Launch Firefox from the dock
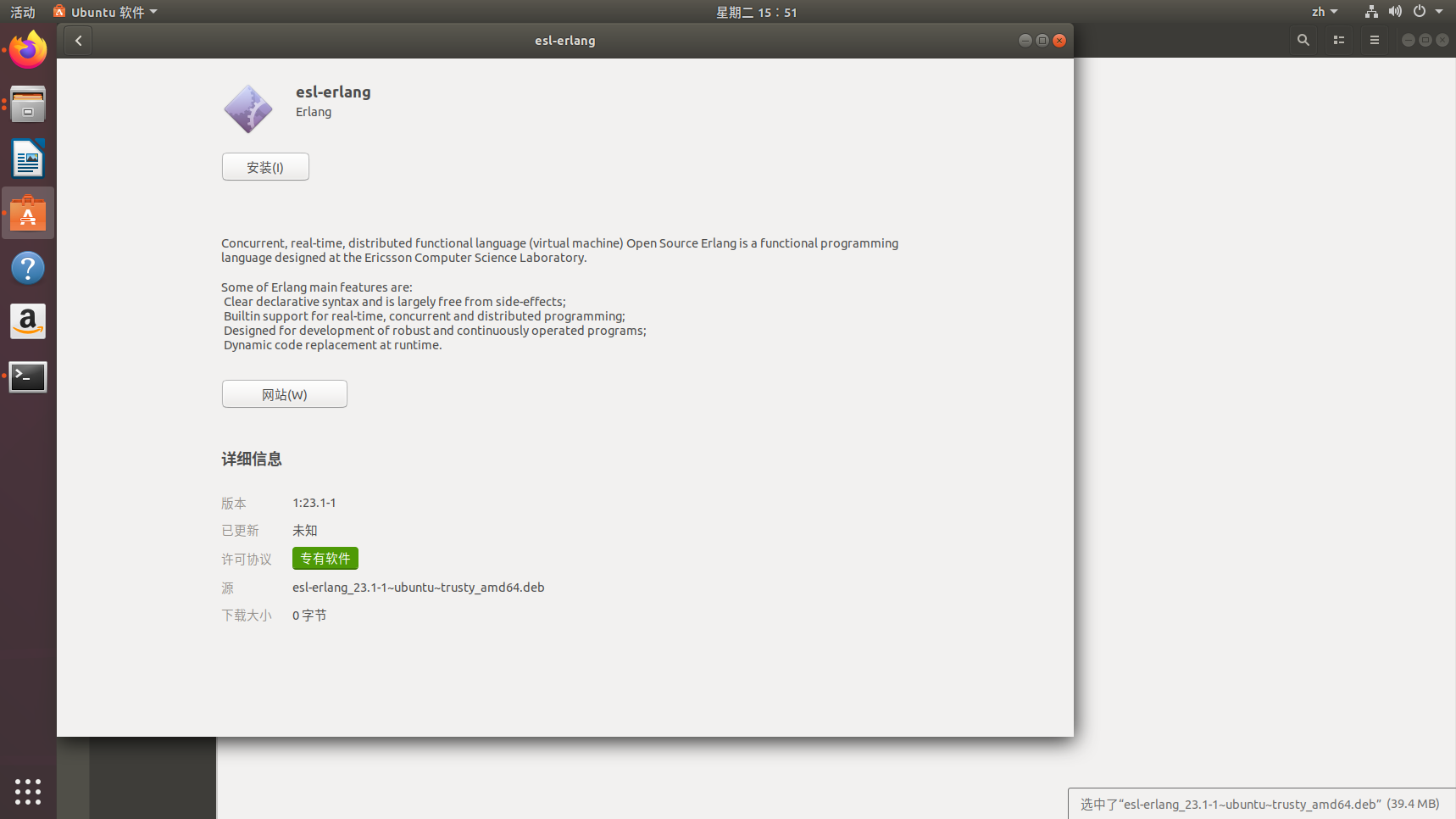Viewport: 1456px width, 819px height. 28,49
